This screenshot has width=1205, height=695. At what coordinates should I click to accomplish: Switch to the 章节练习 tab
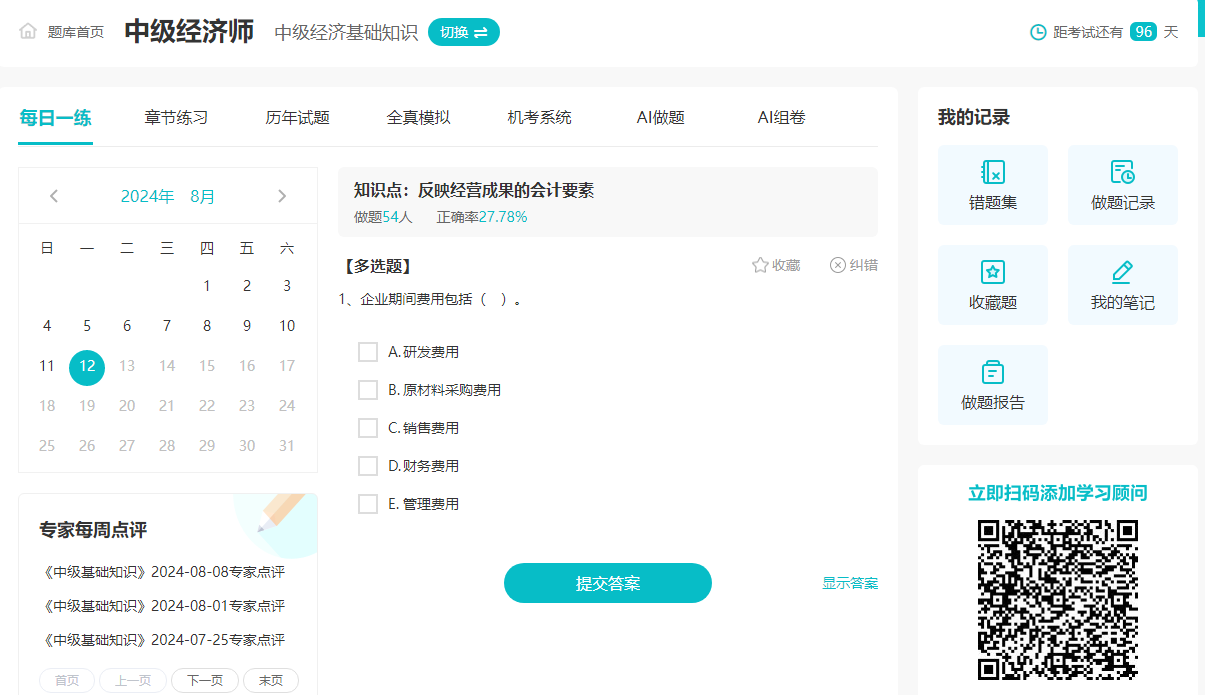coord(176,118)
